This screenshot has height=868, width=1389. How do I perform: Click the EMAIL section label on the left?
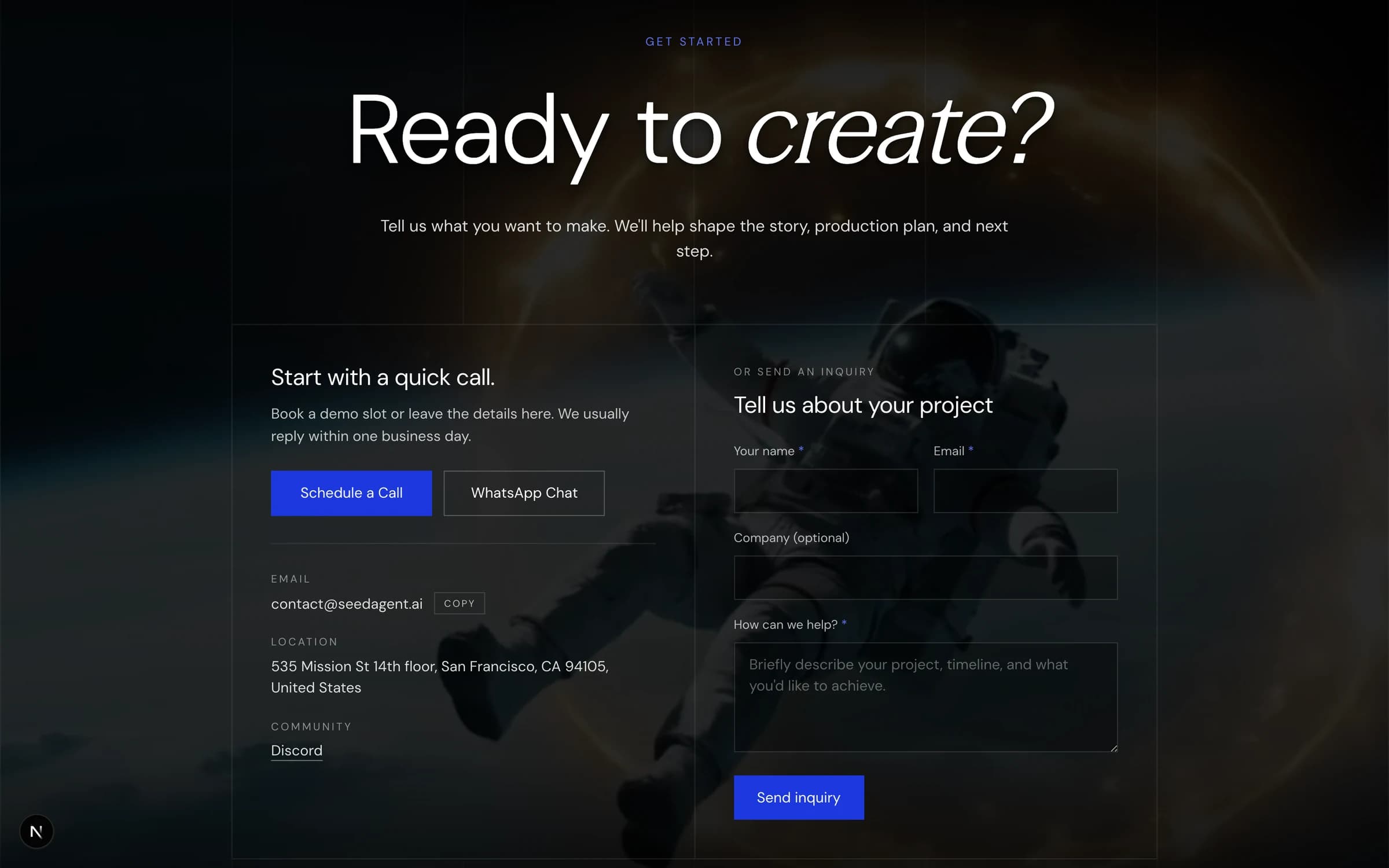291,579
